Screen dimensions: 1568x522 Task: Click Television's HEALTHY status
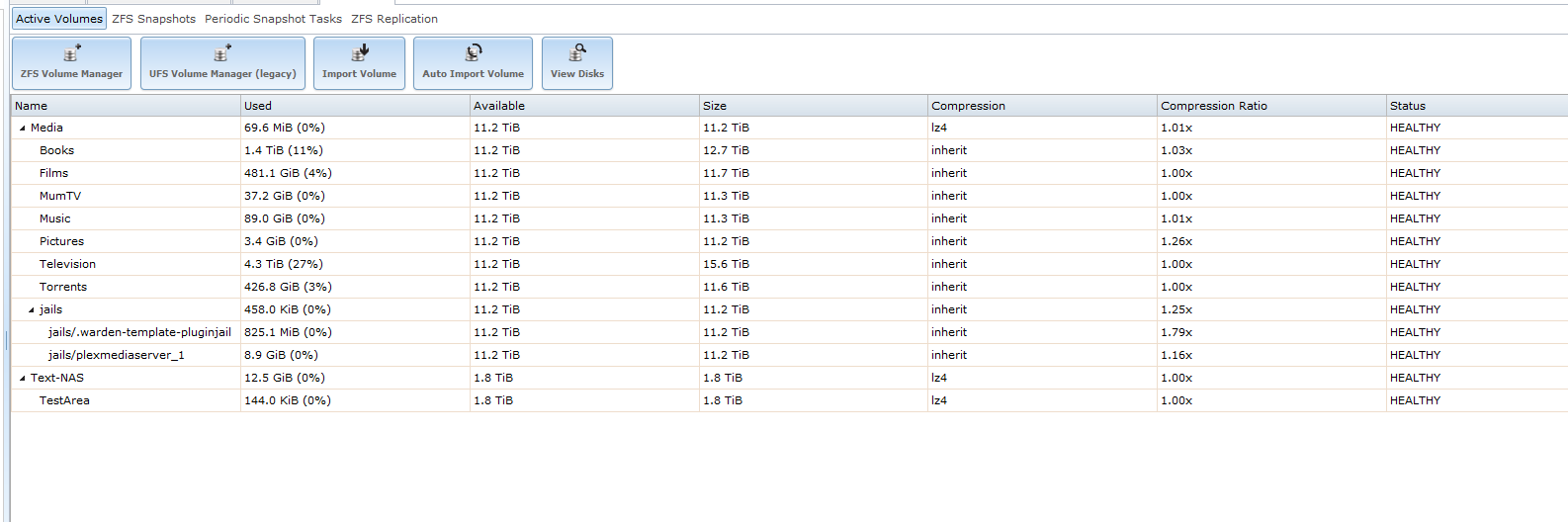coord(1415,264)
